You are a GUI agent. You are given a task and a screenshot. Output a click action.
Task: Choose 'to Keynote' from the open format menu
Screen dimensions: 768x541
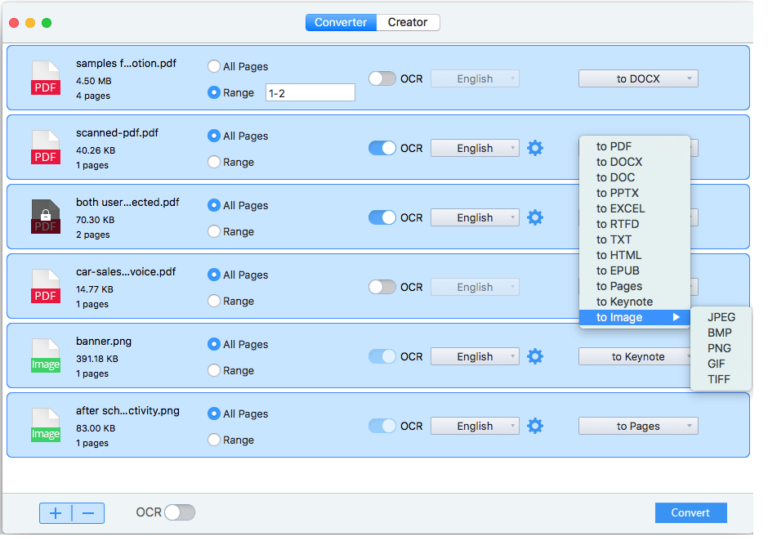pyautogui.click(x=635, y=302)
